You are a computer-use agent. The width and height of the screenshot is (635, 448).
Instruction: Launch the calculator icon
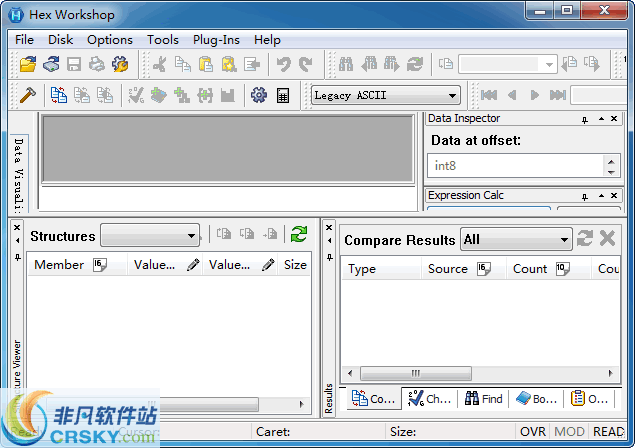[x=283, y=95]
